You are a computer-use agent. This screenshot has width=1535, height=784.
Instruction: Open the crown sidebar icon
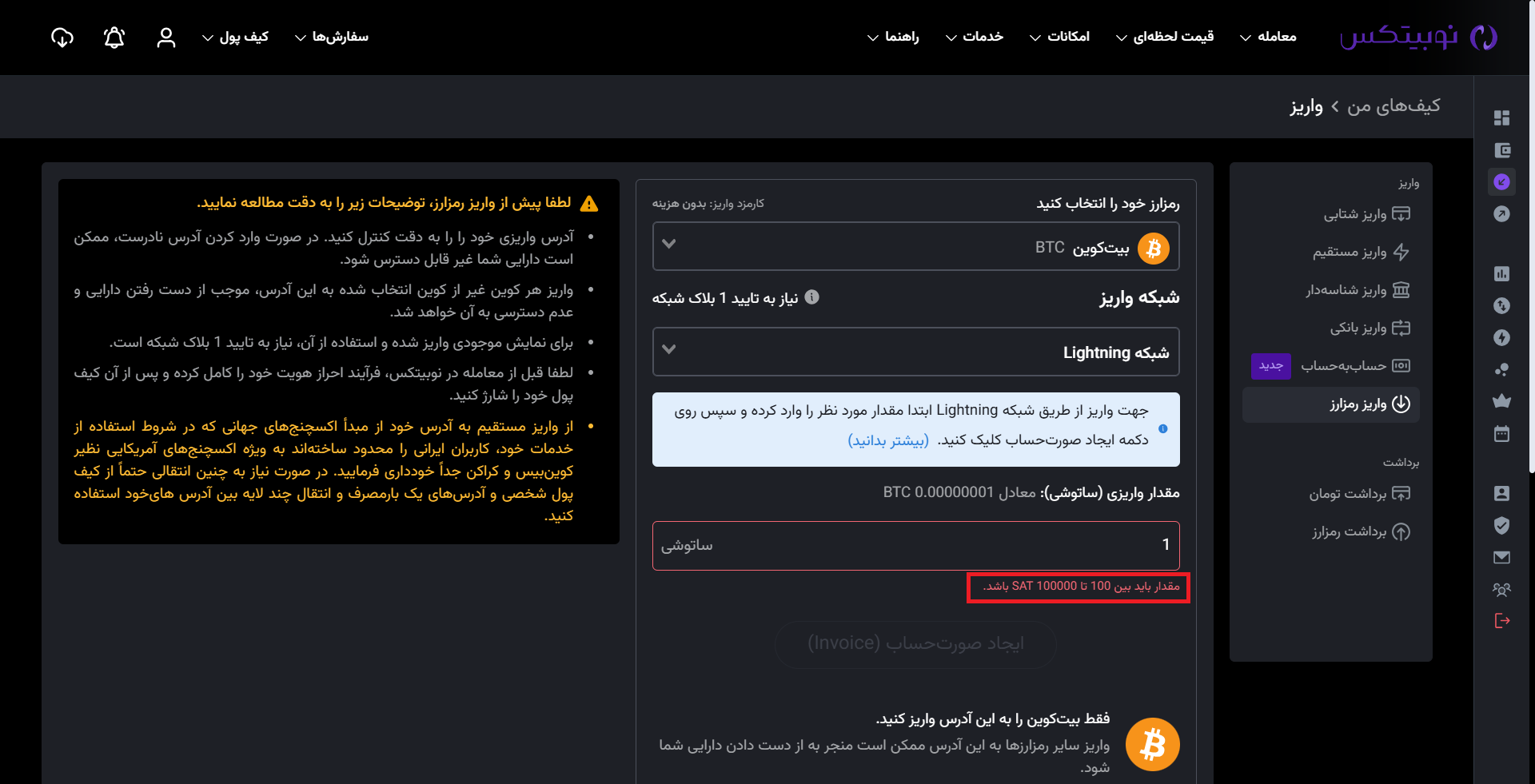point(1501,401)
